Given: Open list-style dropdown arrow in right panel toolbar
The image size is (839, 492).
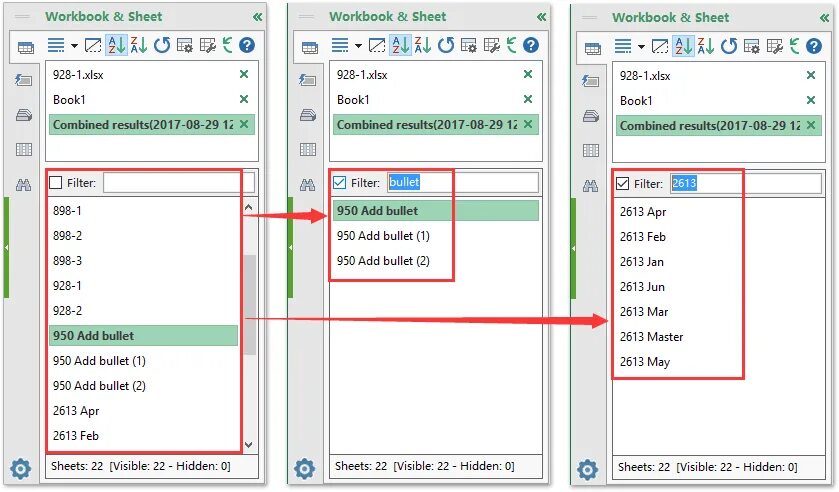Looking at the screenshot, I should [641, 47].
